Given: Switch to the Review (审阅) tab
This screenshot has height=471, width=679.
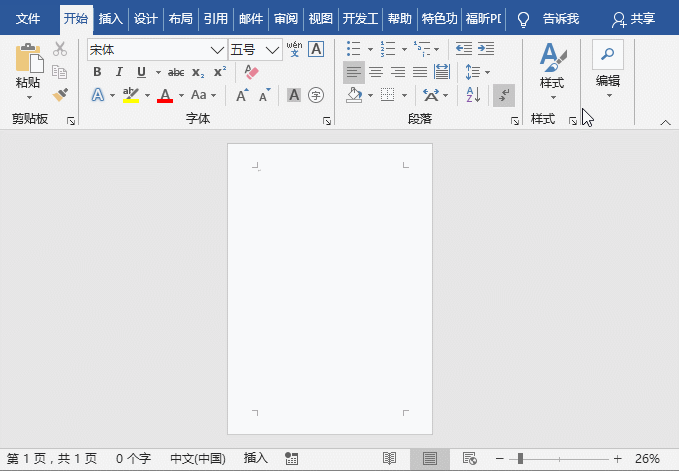Looking at the screenshot, I should click(286, 19).
